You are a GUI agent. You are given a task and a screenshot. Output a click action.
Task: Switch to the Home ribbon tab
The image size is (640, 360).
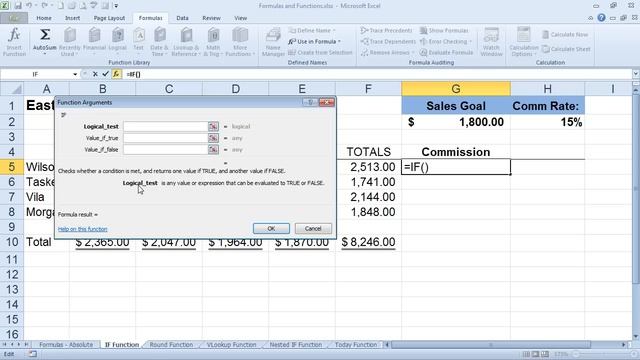(44, 18)
